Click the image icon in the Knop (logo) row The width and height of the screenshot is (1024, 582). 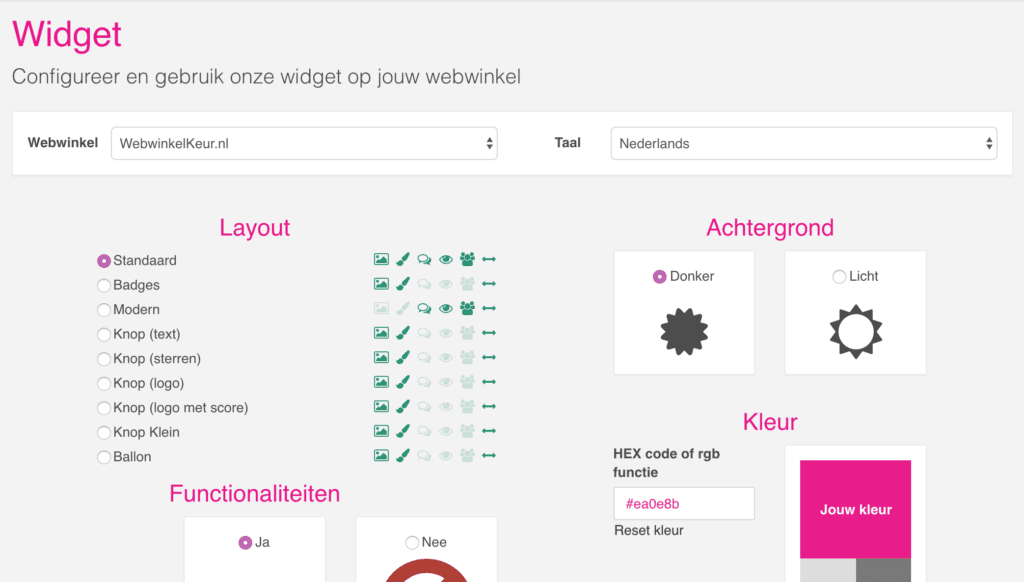[381, 383]
